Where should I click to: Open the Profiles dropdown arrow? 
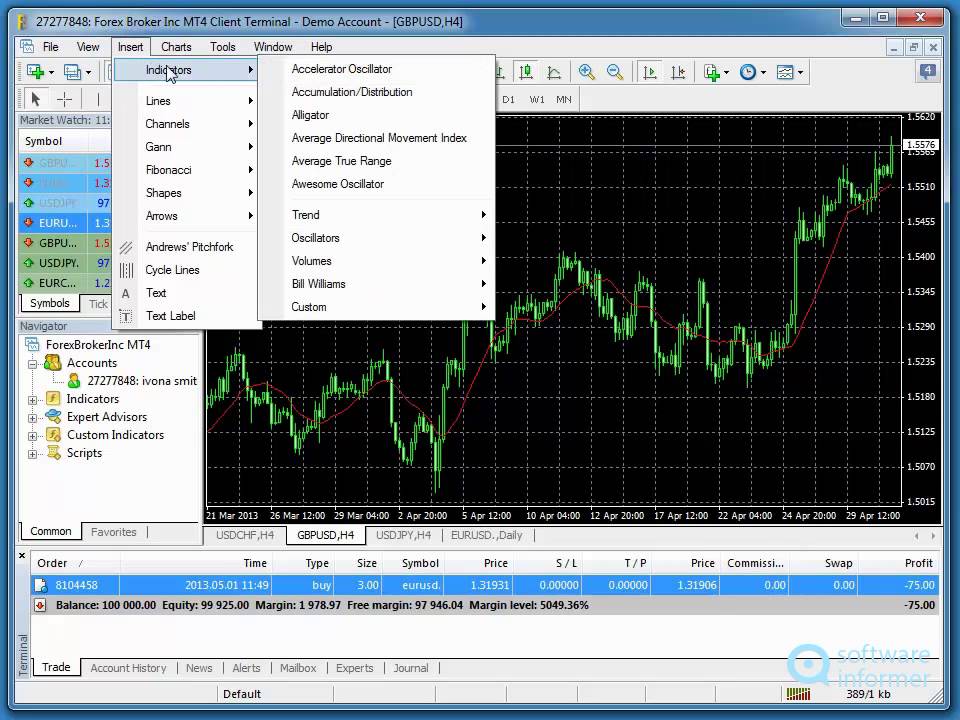(89, 72)
